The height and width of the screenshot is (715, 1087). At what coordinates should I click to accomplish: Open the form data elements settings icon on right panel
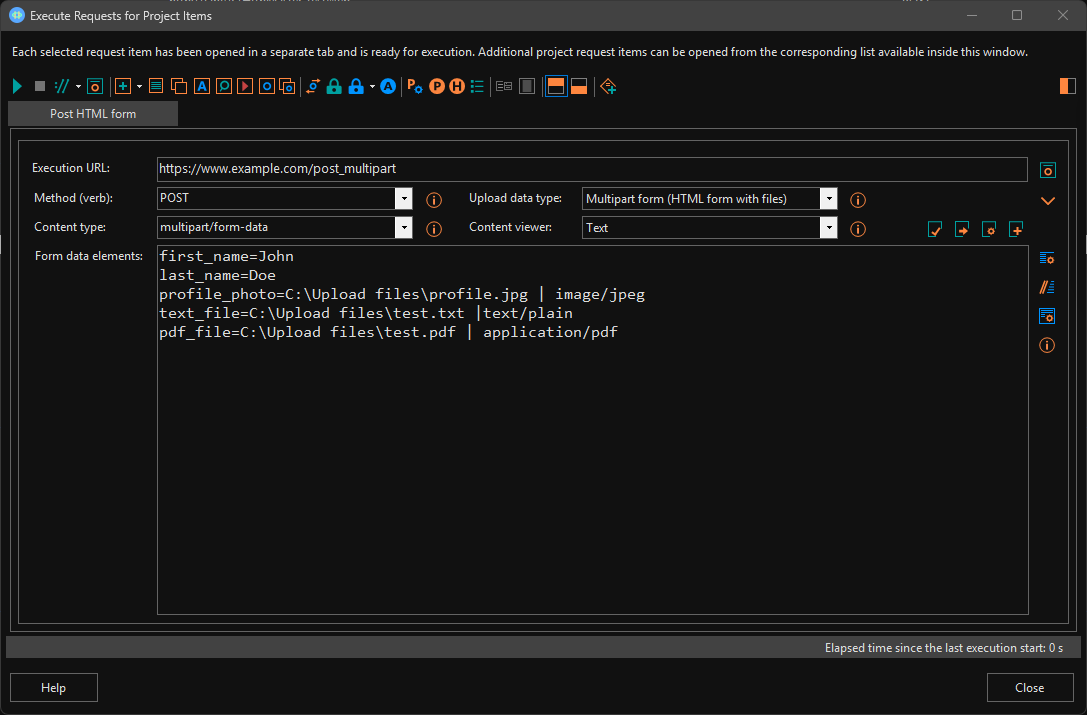pyautogui.click(x=1046, y=257)
